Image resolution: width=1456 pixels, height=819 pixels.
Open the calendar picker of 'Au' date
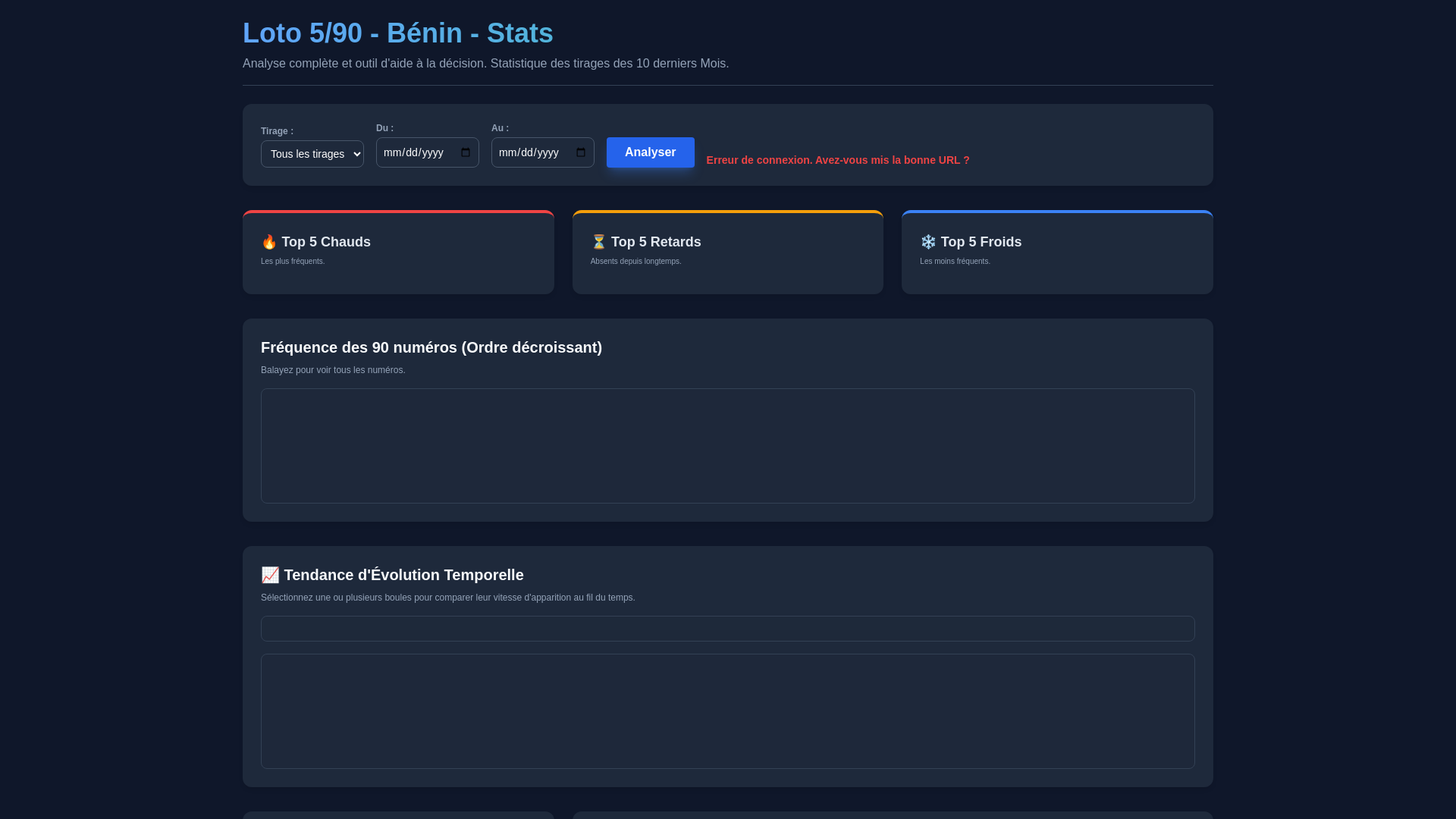coord(581,152)
